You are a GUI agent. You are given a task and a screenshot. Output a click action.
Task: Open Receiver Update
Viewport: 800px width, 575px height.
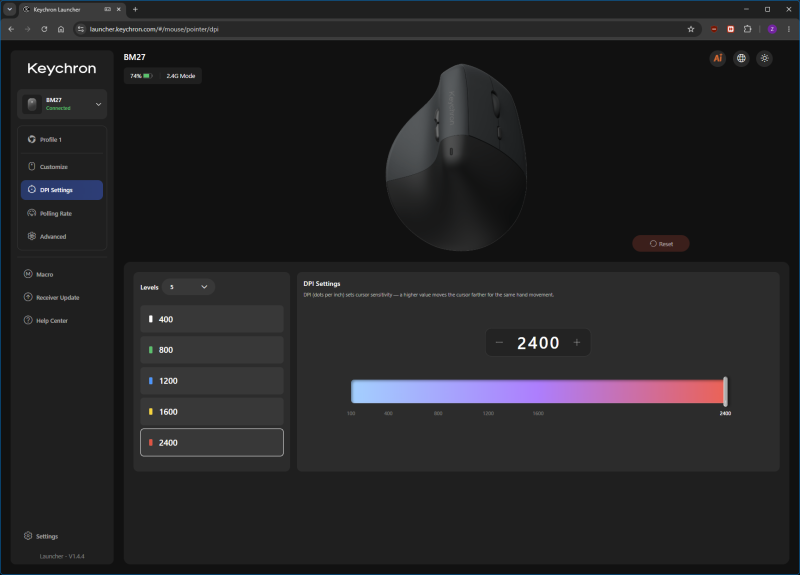click(52, 297)
